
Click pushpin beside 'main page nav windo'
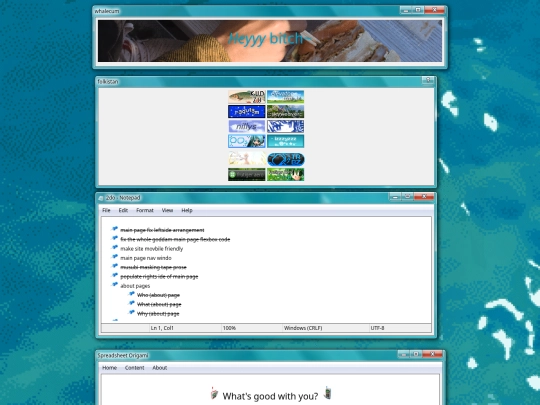coord(115,257)
